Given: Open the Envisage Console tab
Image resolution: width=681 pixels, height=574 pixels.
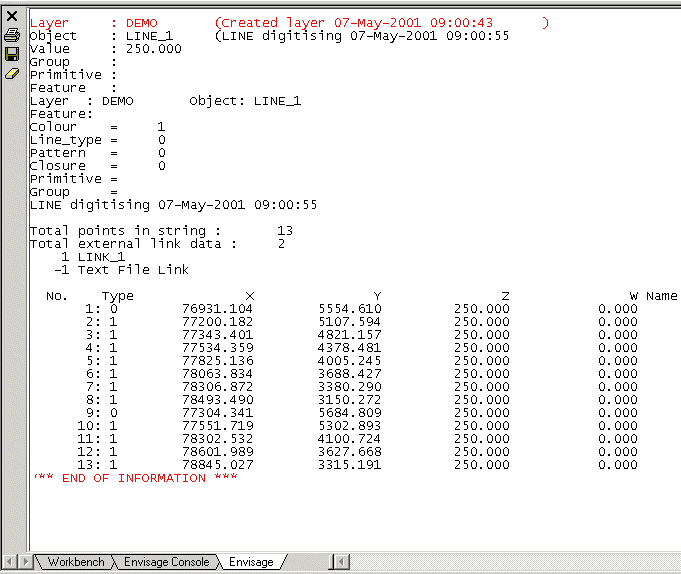Looking at the screenshot, I should 167,562.
